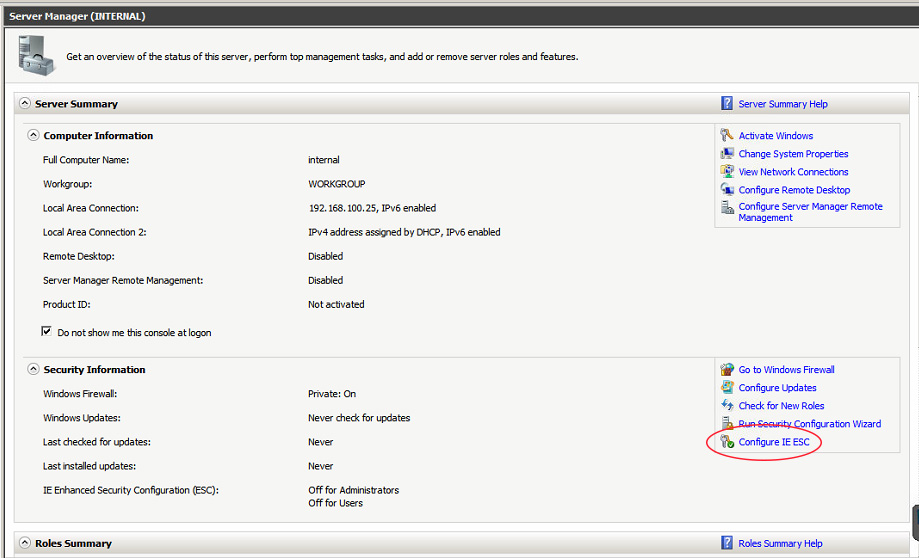Click the Configure Updates icon
This screenshot has height=558, width=919.
[x=727, y=387]
